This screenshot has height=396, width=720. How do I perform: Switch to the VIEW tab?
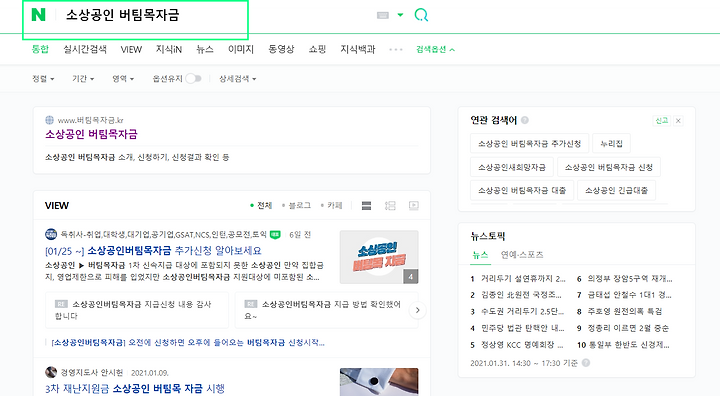[131, 49]
